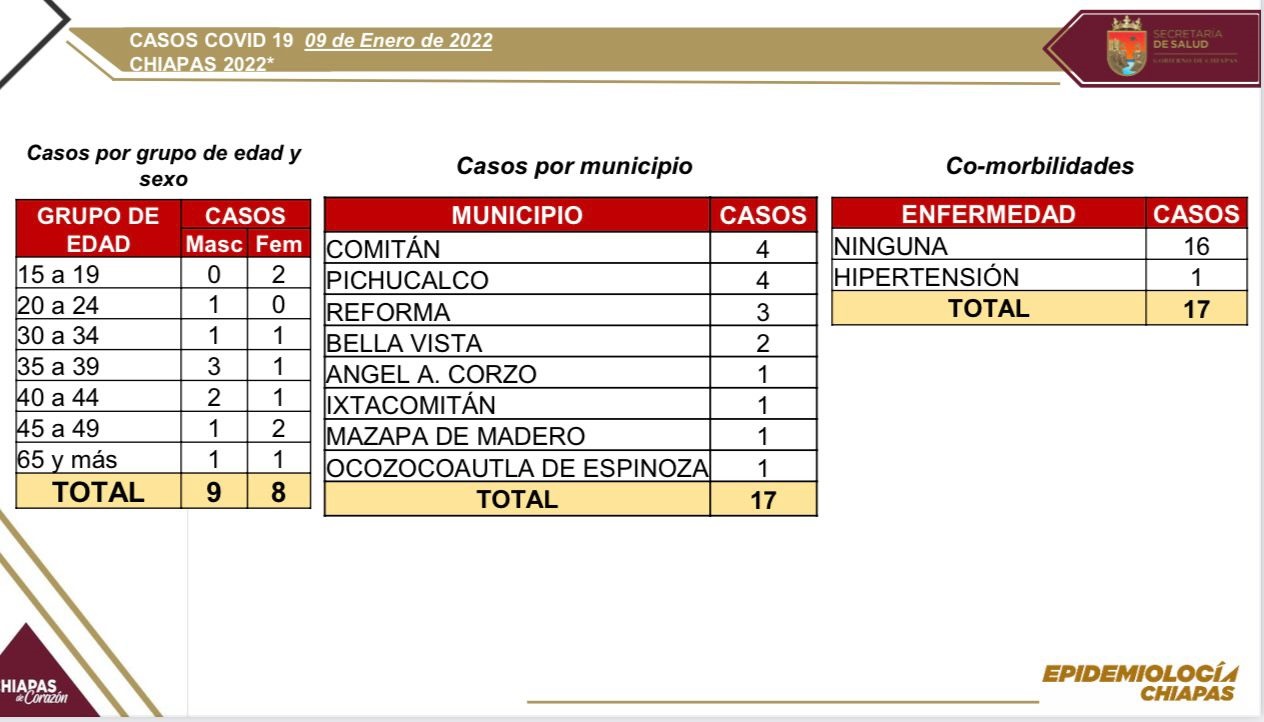Select the OCOZOCOAUTLA DE ESPINOZA row
The height and width of the screenshot is (722, 1264).
[x=570, y=467]
